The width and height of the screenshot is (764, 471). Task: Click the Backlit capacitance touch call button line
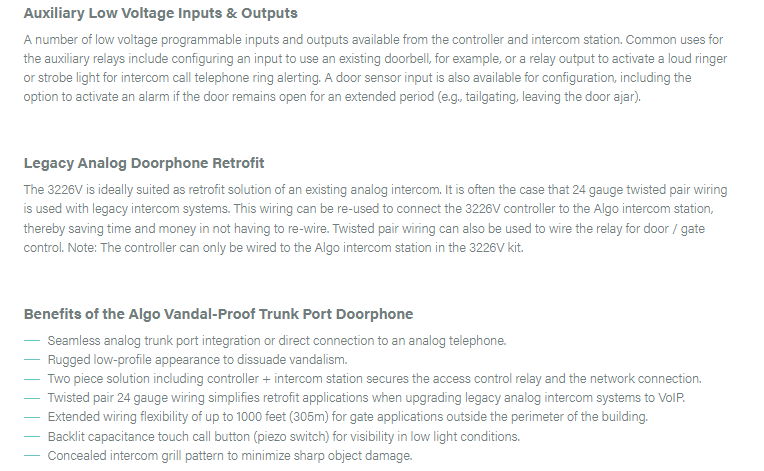tap(284, 436)
